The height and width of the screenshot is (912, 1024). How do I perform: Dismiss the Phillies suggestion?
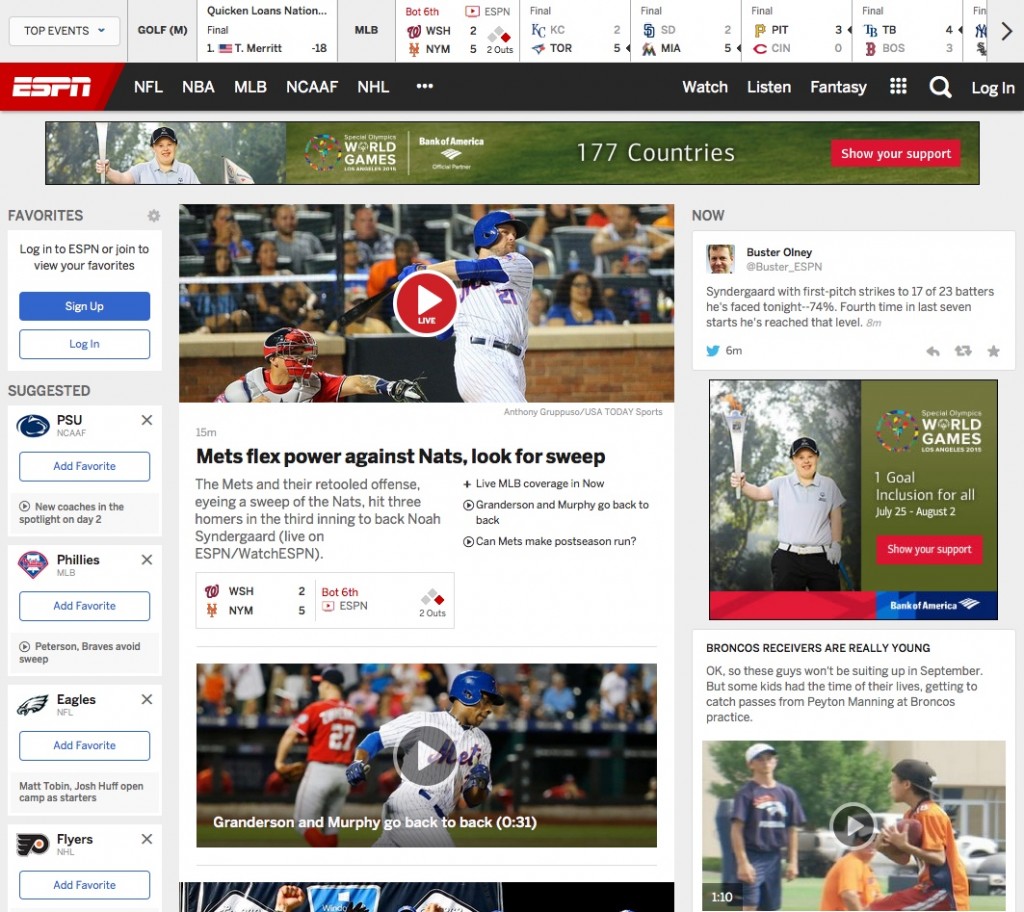(x=147, y=560)
